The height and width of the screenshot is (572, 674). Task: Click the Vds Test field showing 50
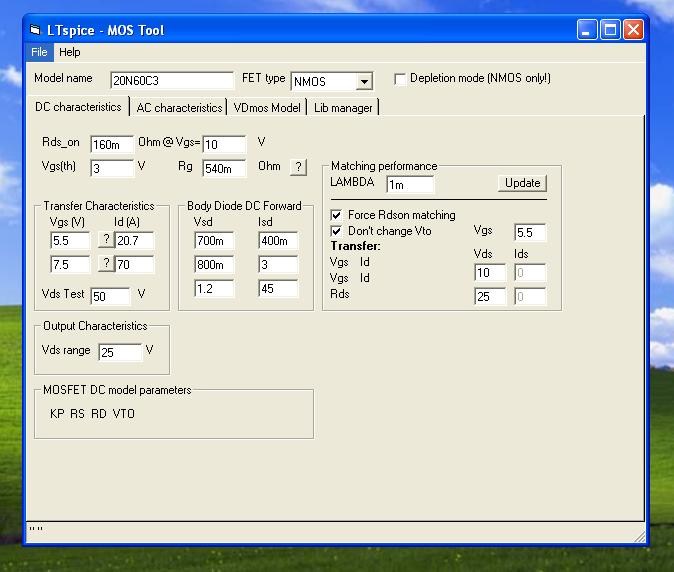tap(110, 296)
